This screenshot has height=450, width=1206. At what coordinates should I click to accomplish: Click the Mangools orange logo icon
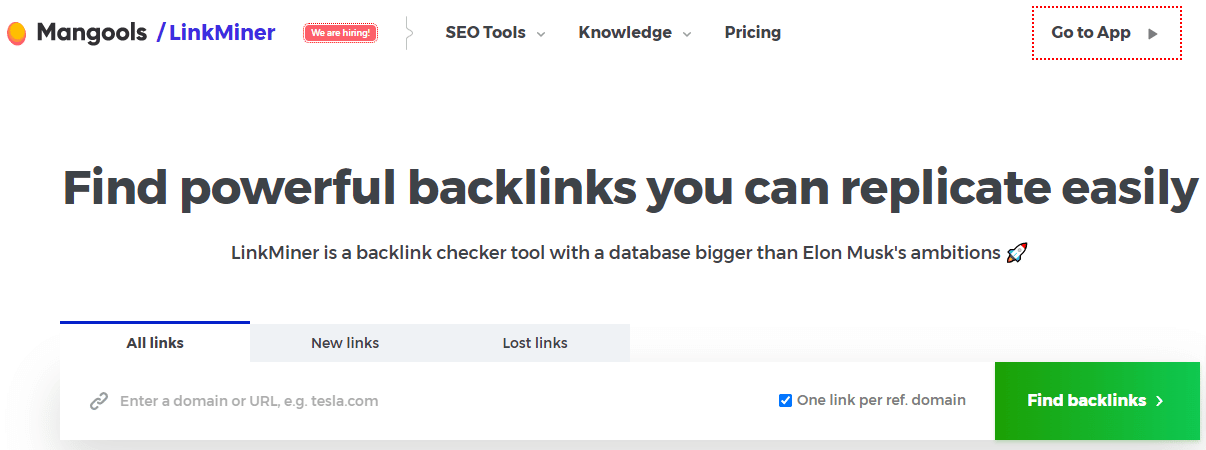coord(16,33)
